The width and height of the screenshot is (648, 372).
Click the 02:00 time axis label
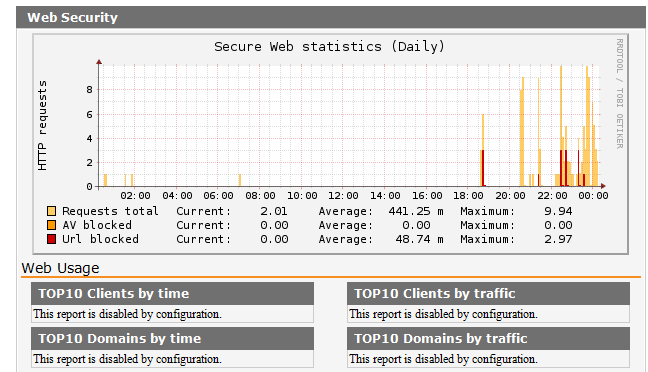click(135, 196)
